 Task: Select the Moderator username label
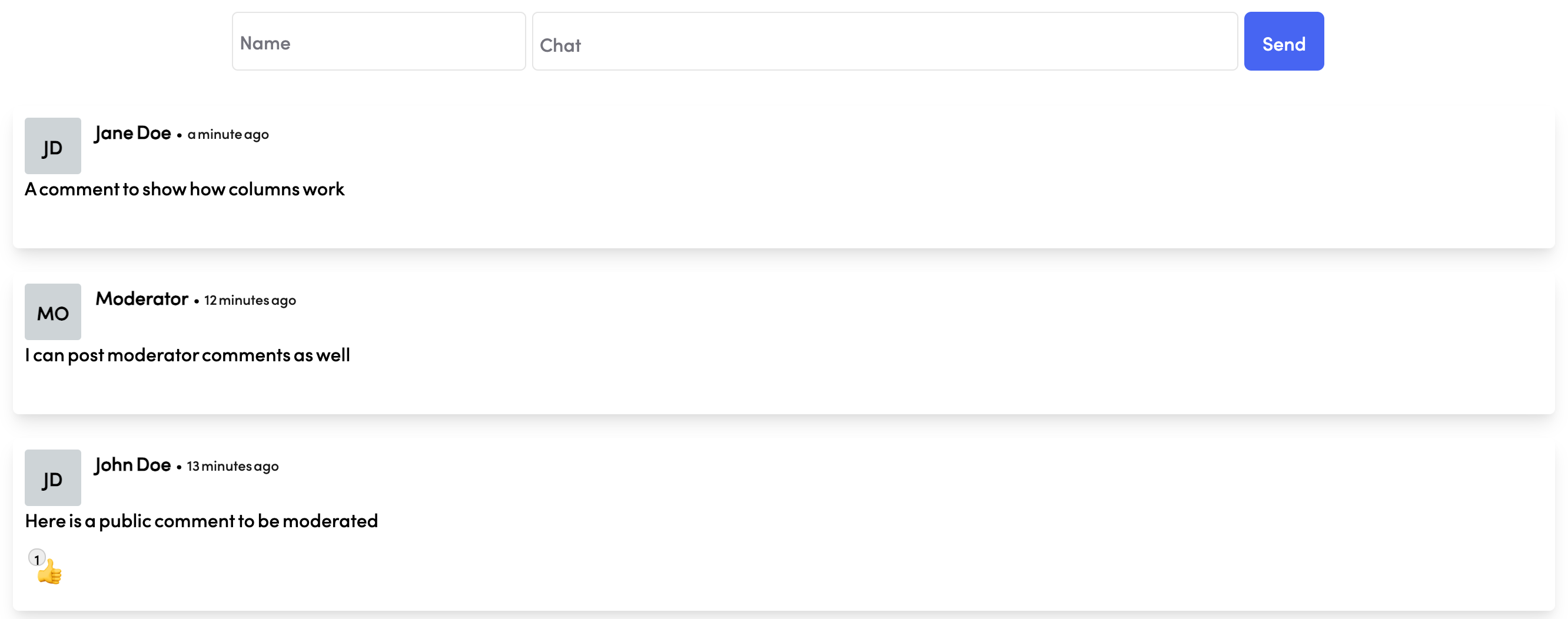(x=142, y=299)
